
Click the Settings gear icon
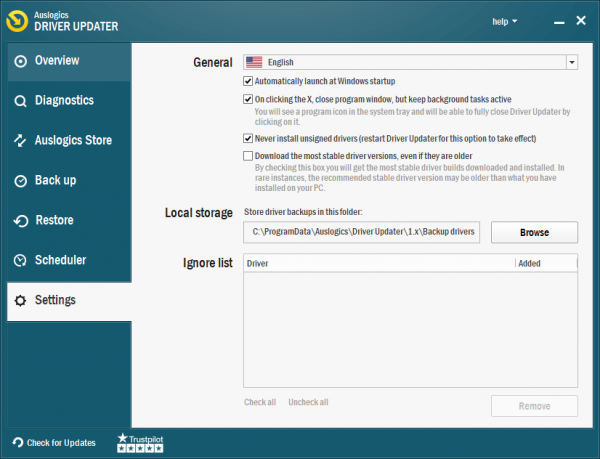click(x=20, y=301)
